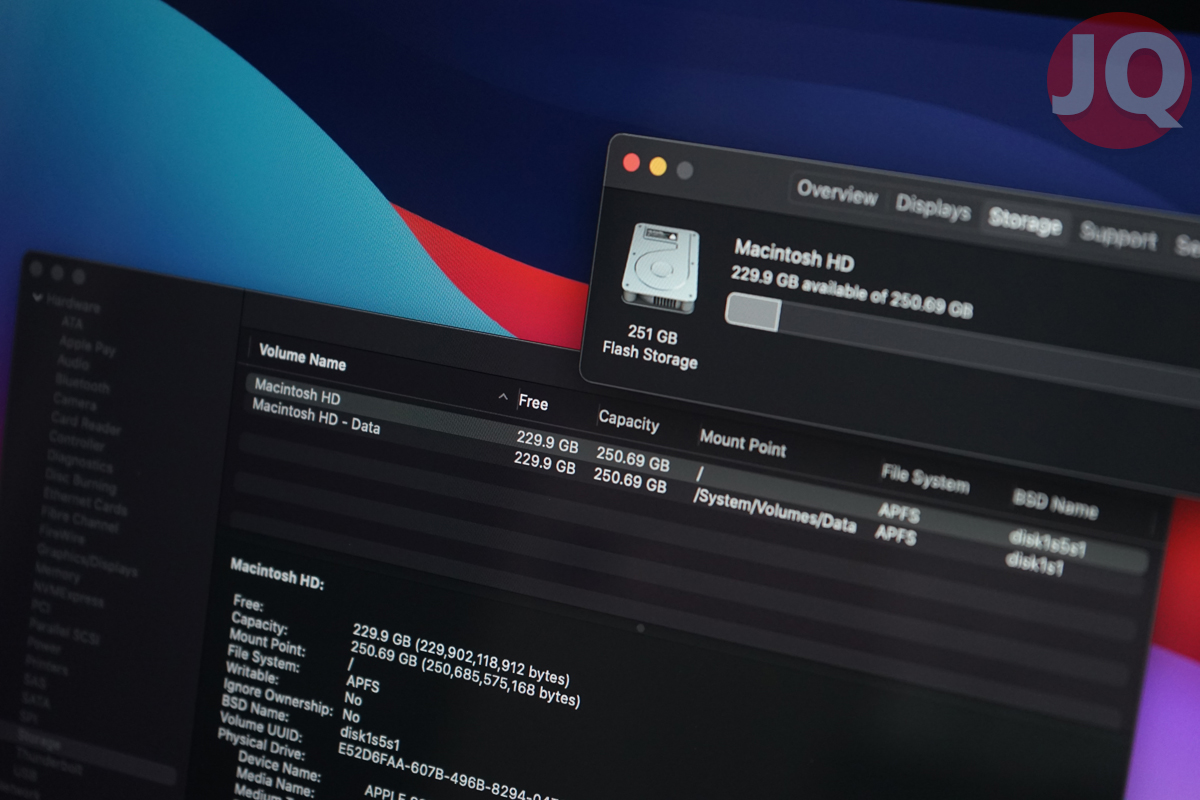The height and width of the screenshot is (800, 1200).
Task: Click the '251 GB Flash Storage' label
Action: click(649, 346)
